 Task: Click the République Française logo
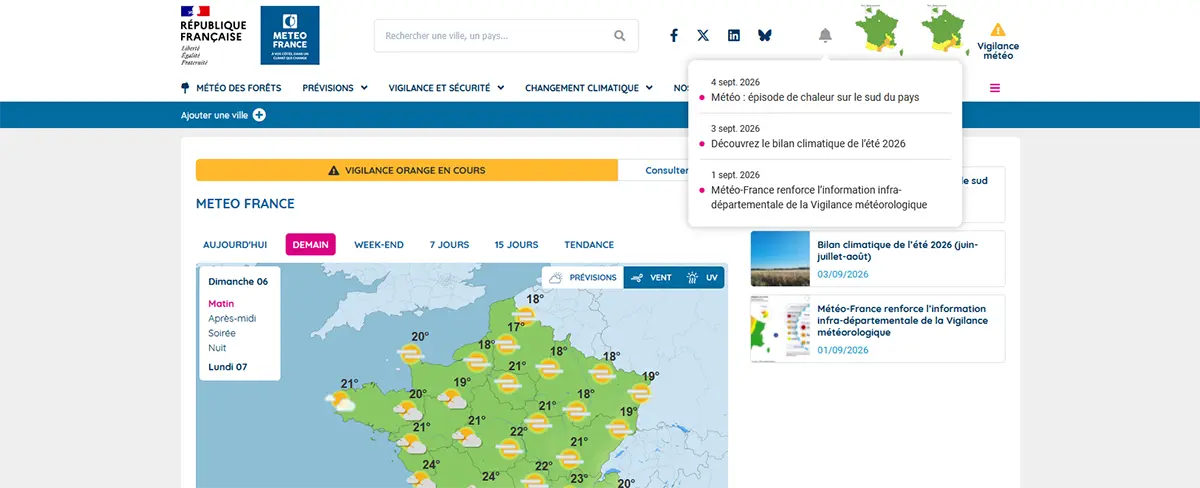click(x=213, y=35)
